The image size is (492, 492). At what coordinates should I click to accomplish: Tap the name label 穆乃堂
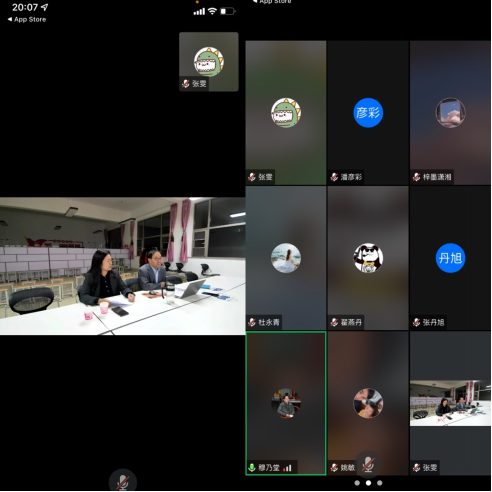click(x=269, y=468)
